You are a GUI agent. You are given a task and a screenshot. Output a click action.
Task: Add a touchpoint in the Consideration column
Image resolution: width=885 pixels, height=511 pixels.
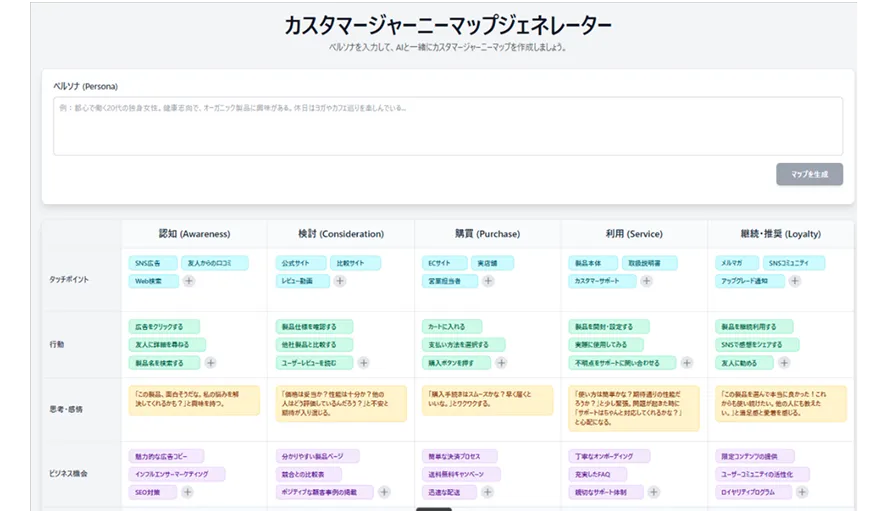coord(339,281)
